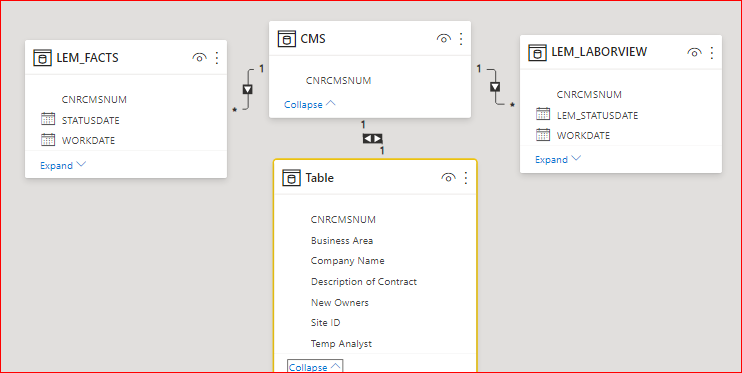Select LEM_STATUSDATE field in LEM_LABORVIEW
The height and width of the screenshot is (373, 742).
click(x=597, y=115)
